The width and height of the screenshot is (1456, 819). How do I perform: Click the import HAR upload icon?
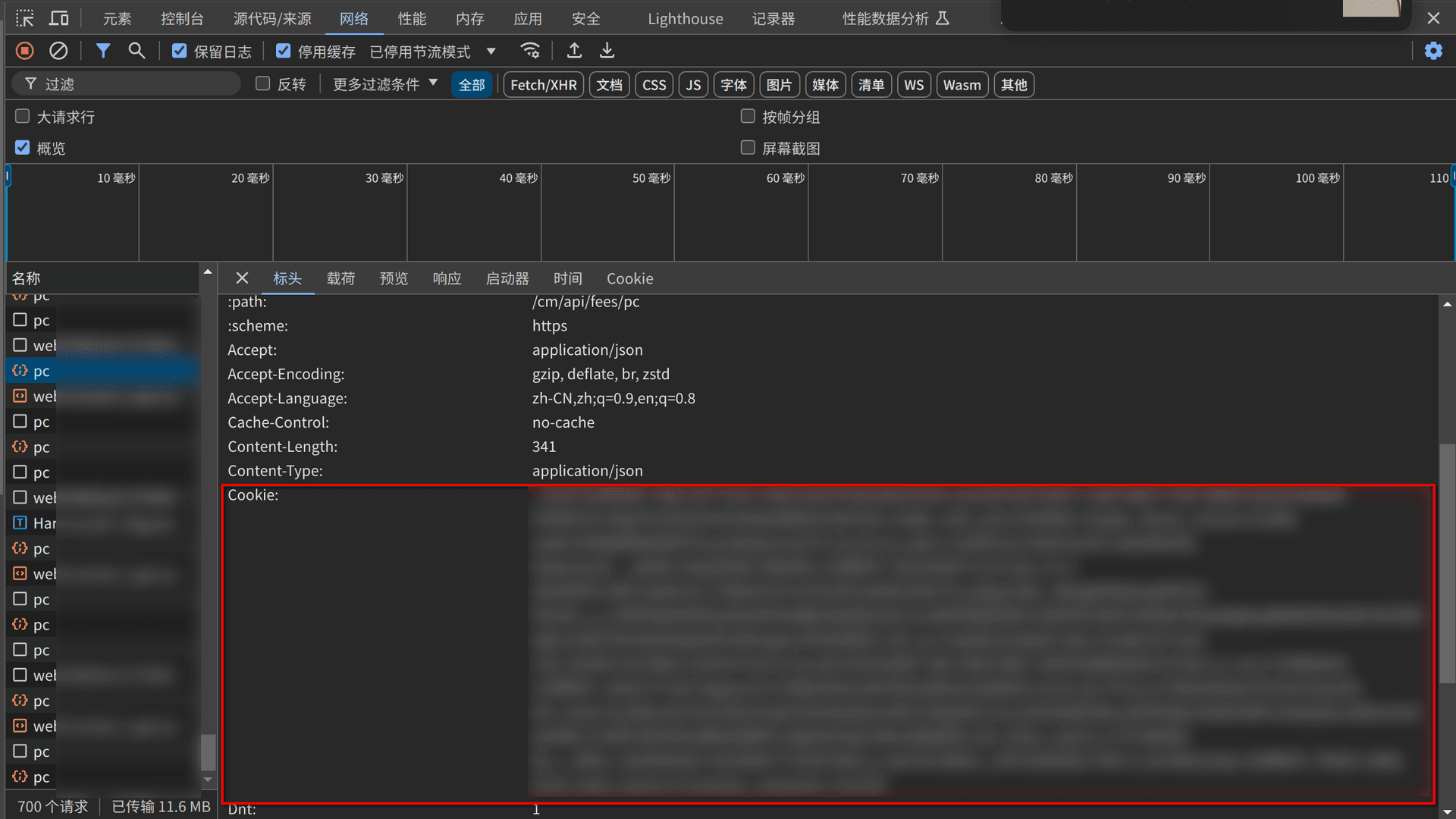pos(574,51)
